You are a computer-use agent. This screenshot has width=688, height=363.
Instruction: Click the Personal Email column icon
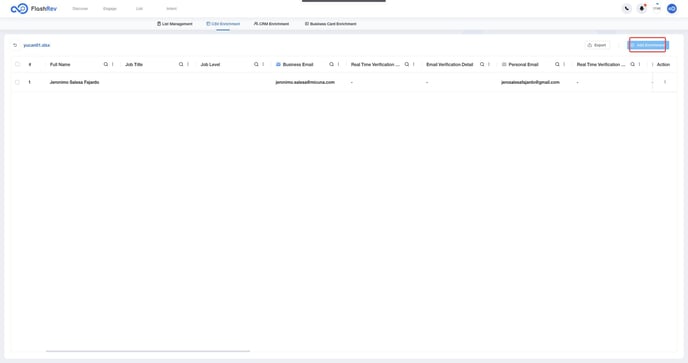pyautogui.click(x=504, y=65)
